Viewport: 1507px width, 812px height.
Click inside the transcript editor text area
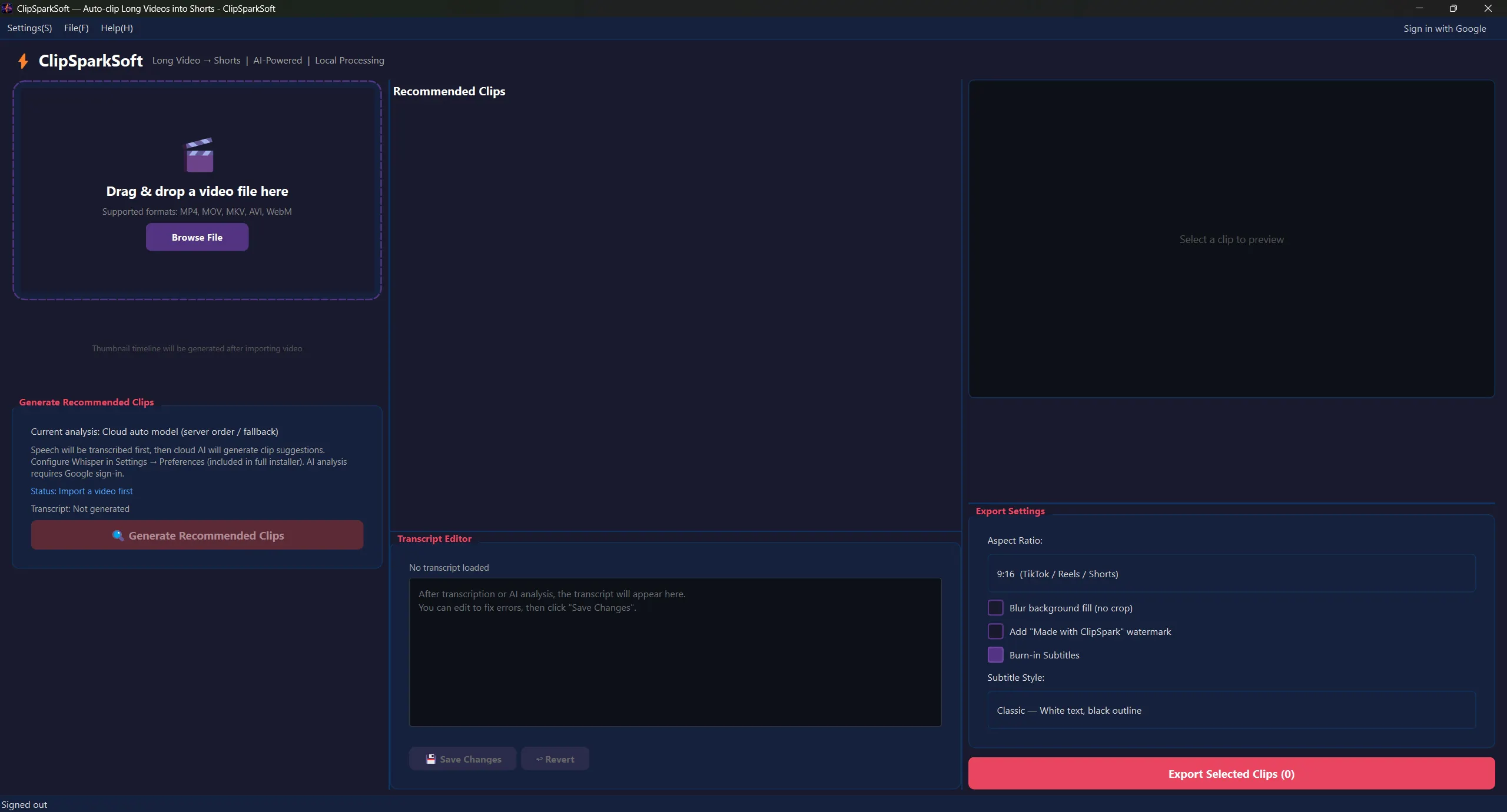(675, 652)
